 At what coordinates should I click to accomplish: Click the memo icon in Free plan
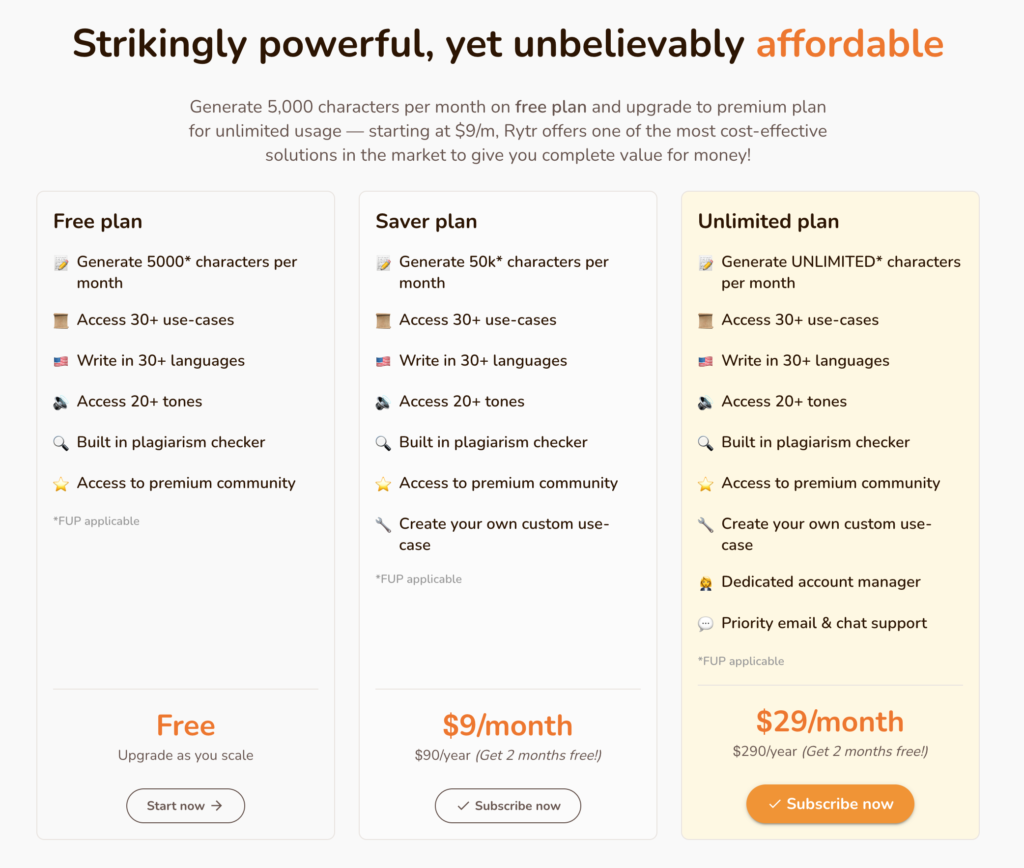pos(61,263)
